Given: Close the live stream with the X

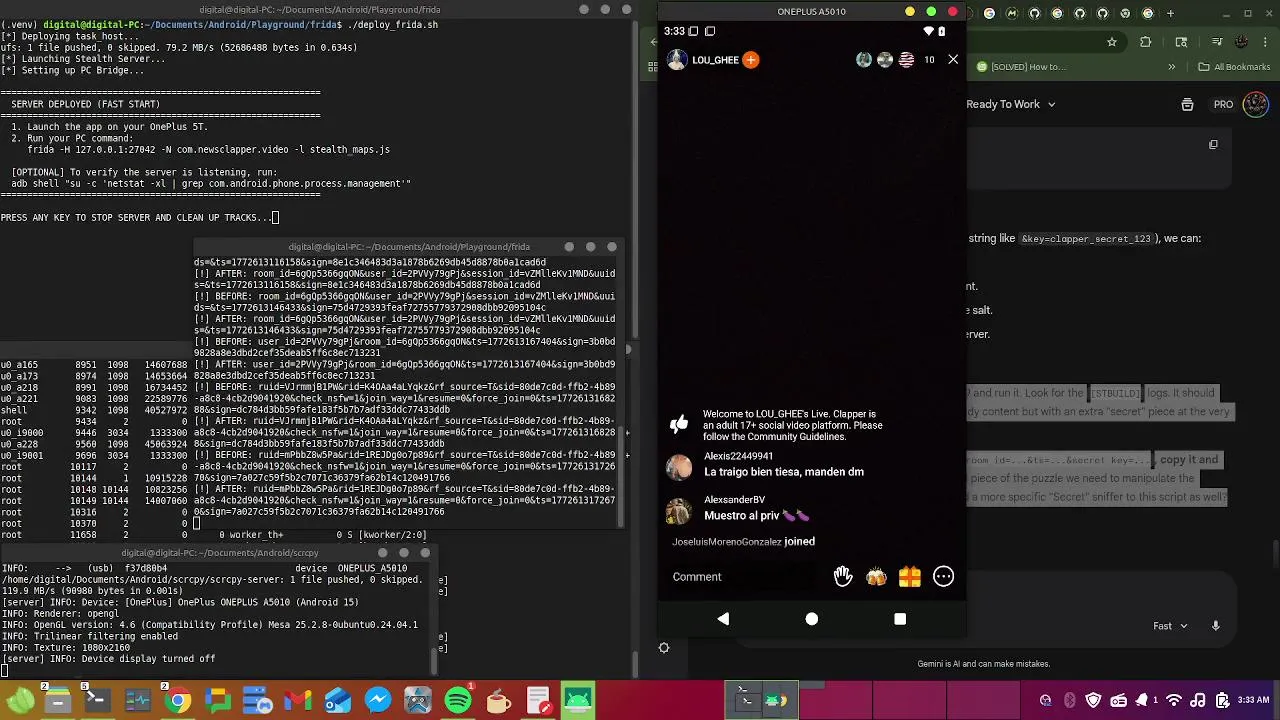Looking at the screenshot, I should 953,60.
